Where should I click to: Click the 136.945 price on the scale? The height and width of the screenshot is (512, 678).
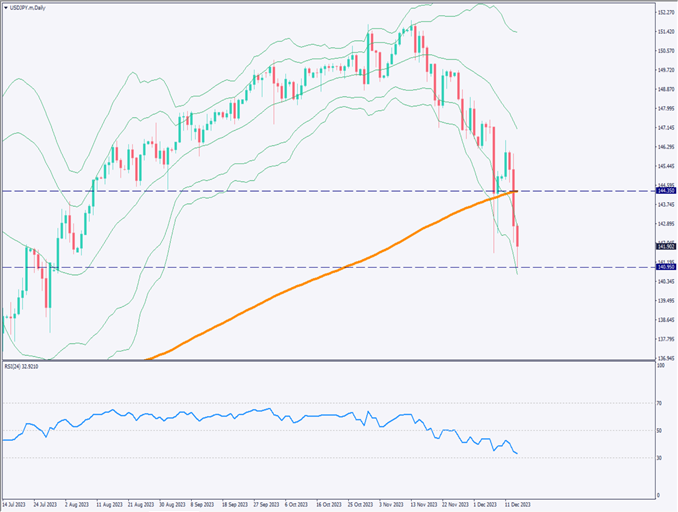(x=664, y=357)
